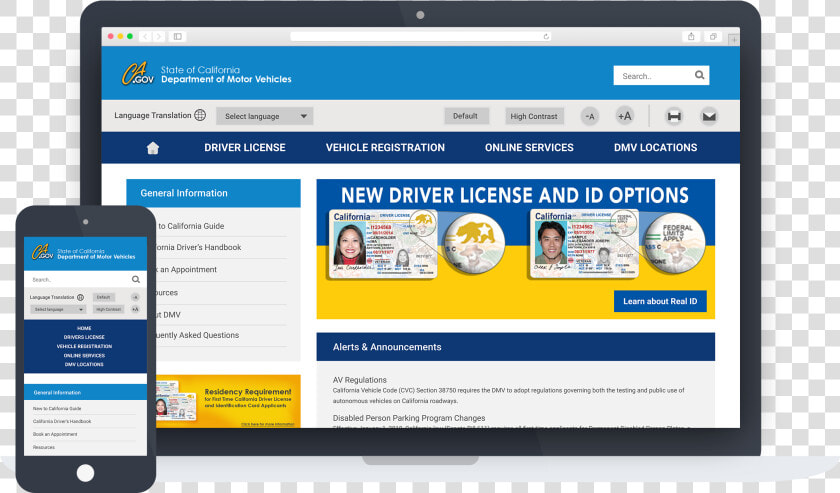Image resolution: width=840 pixels, height=493 pixels.
Task: Tap New to California Guide on the phone
Action: (x=57, y=408)
